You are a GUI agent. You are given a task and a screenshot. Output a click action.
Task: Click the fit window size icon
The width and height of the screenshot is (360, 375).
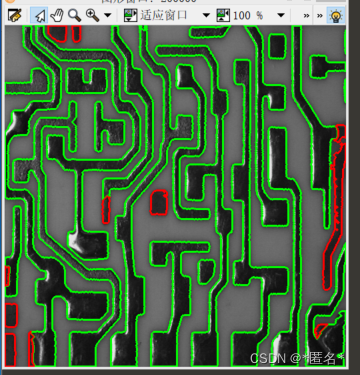coord(130,15)
